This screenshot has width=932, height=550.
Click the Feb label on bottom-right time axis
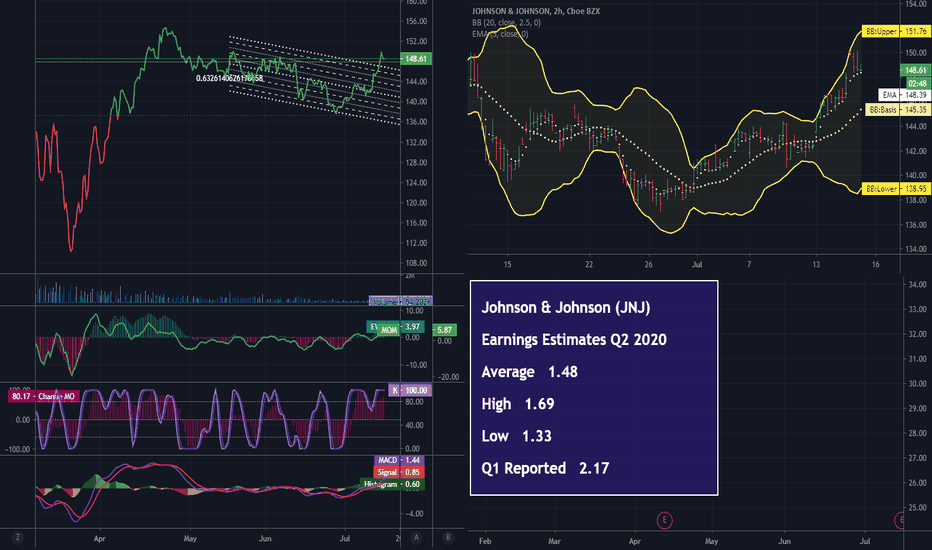(x=485, y=541)
